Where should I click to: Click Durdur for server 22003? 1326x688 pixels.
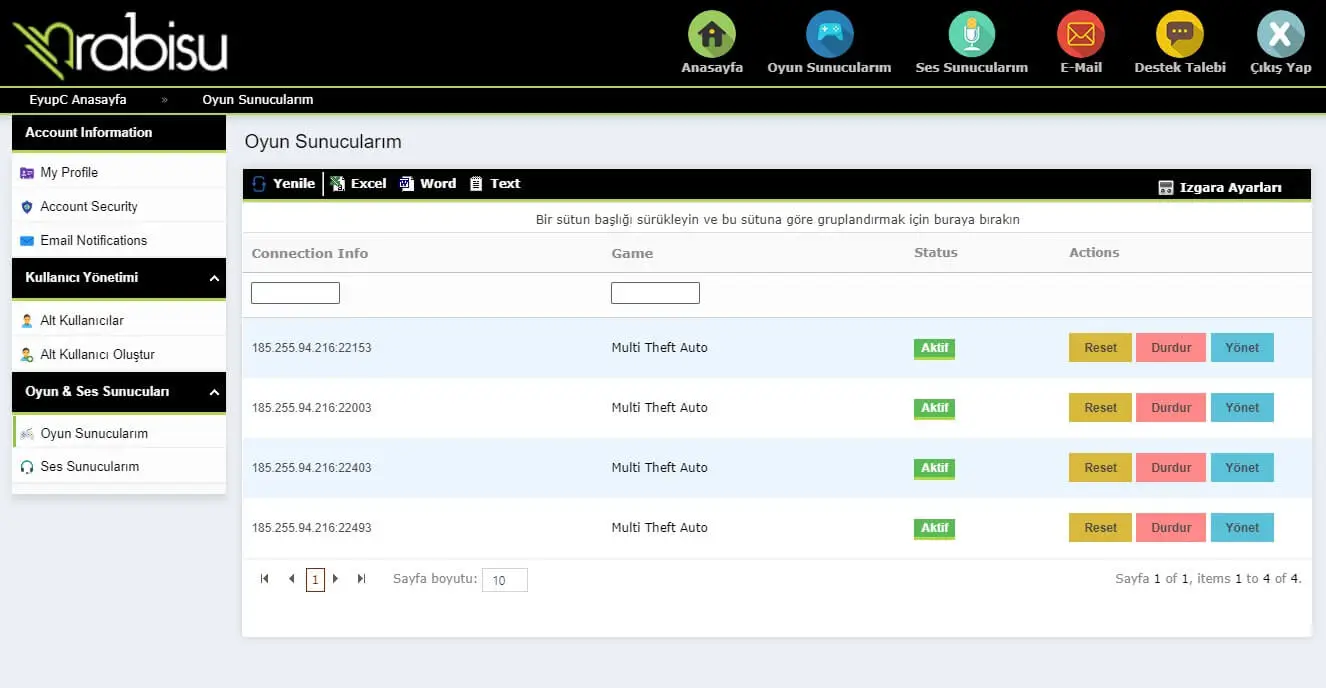tap(1171, 408)
